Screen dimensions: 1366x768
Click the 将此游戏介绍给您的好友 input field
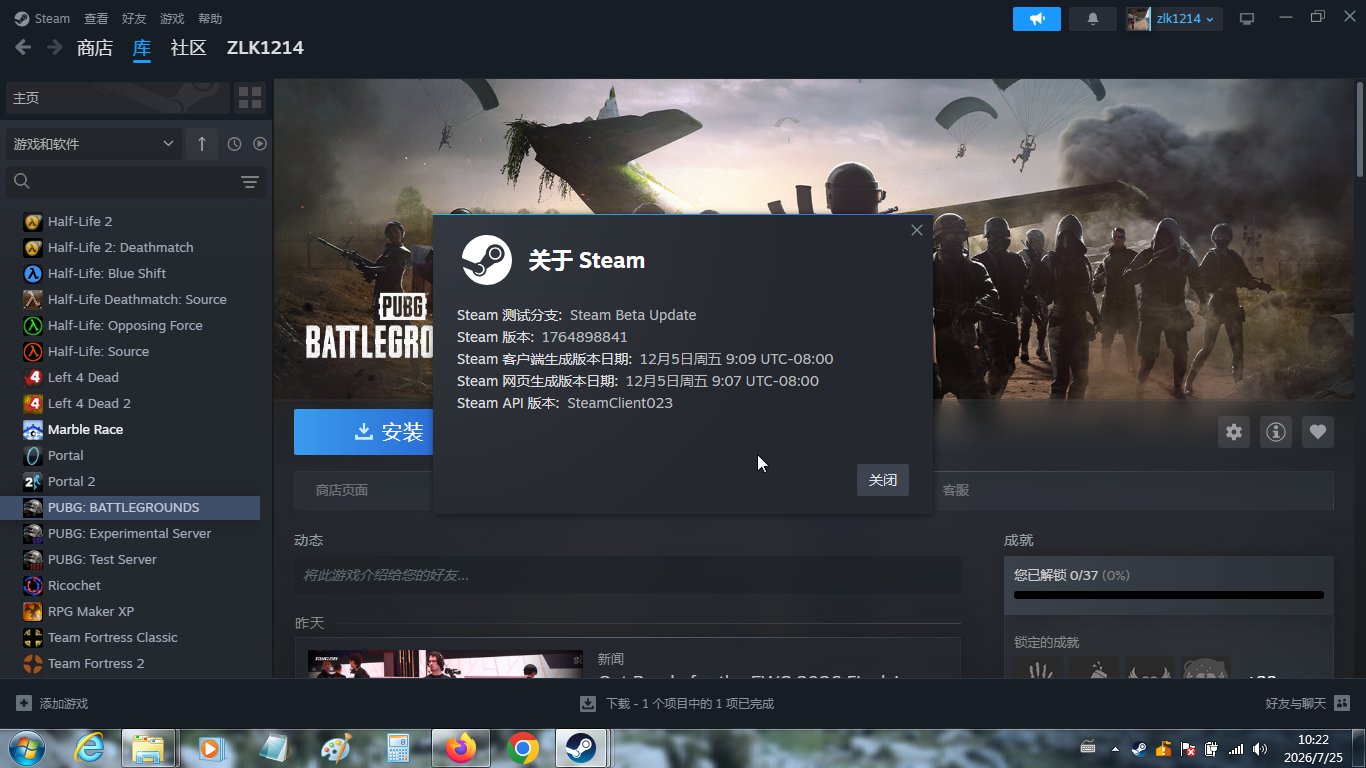click(628, 575)
